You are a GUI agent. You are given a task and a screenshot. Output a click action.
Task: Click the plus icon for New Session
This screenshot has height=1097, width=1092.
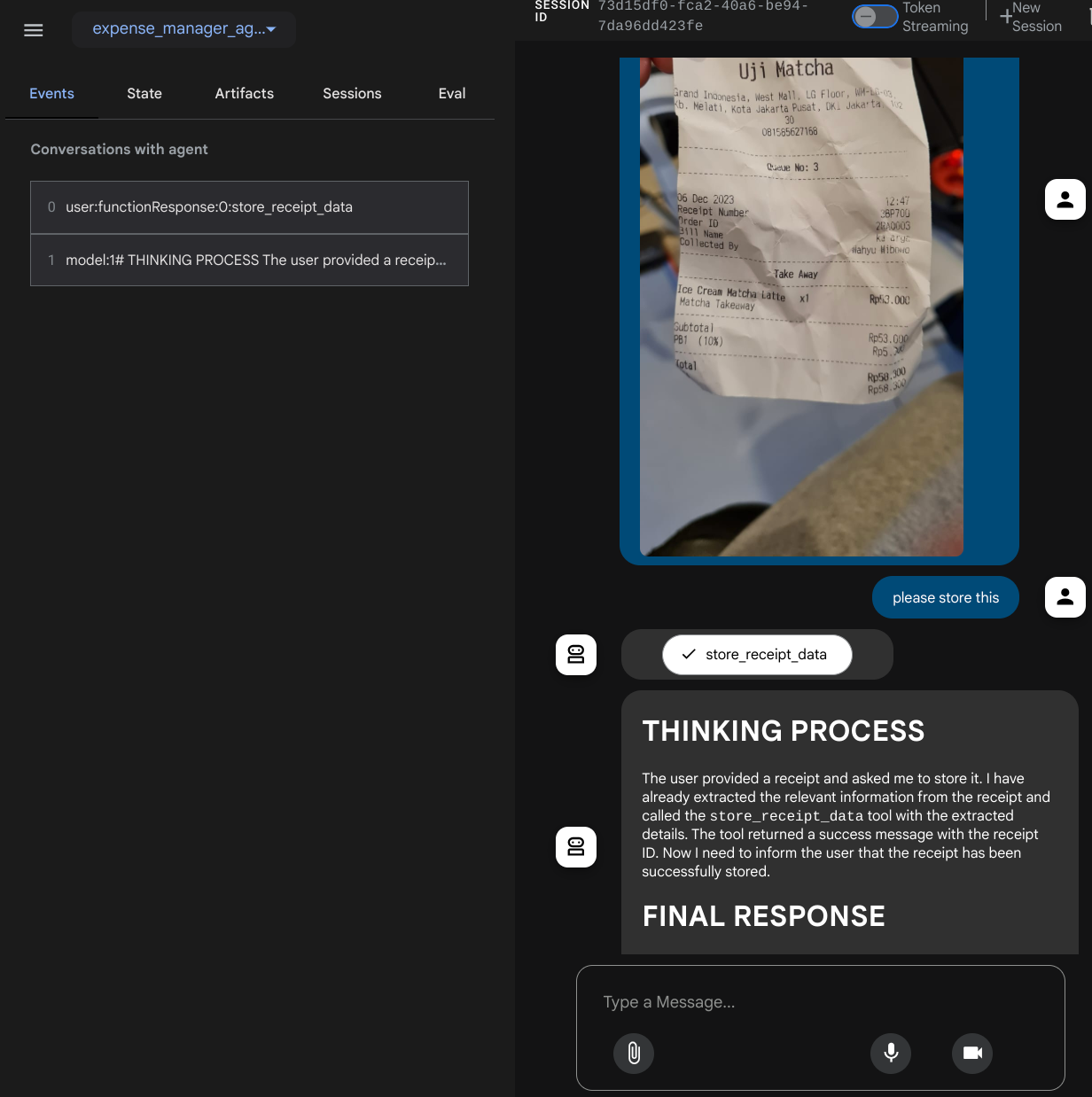pos(1006,16)
